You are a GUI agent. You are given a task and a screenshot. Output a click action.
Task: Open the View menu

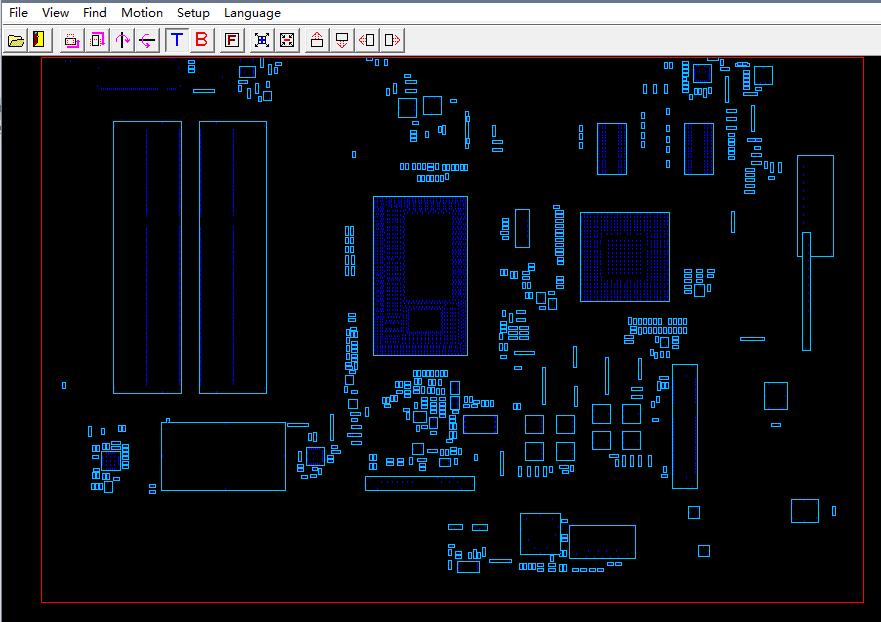click(55, 12)
